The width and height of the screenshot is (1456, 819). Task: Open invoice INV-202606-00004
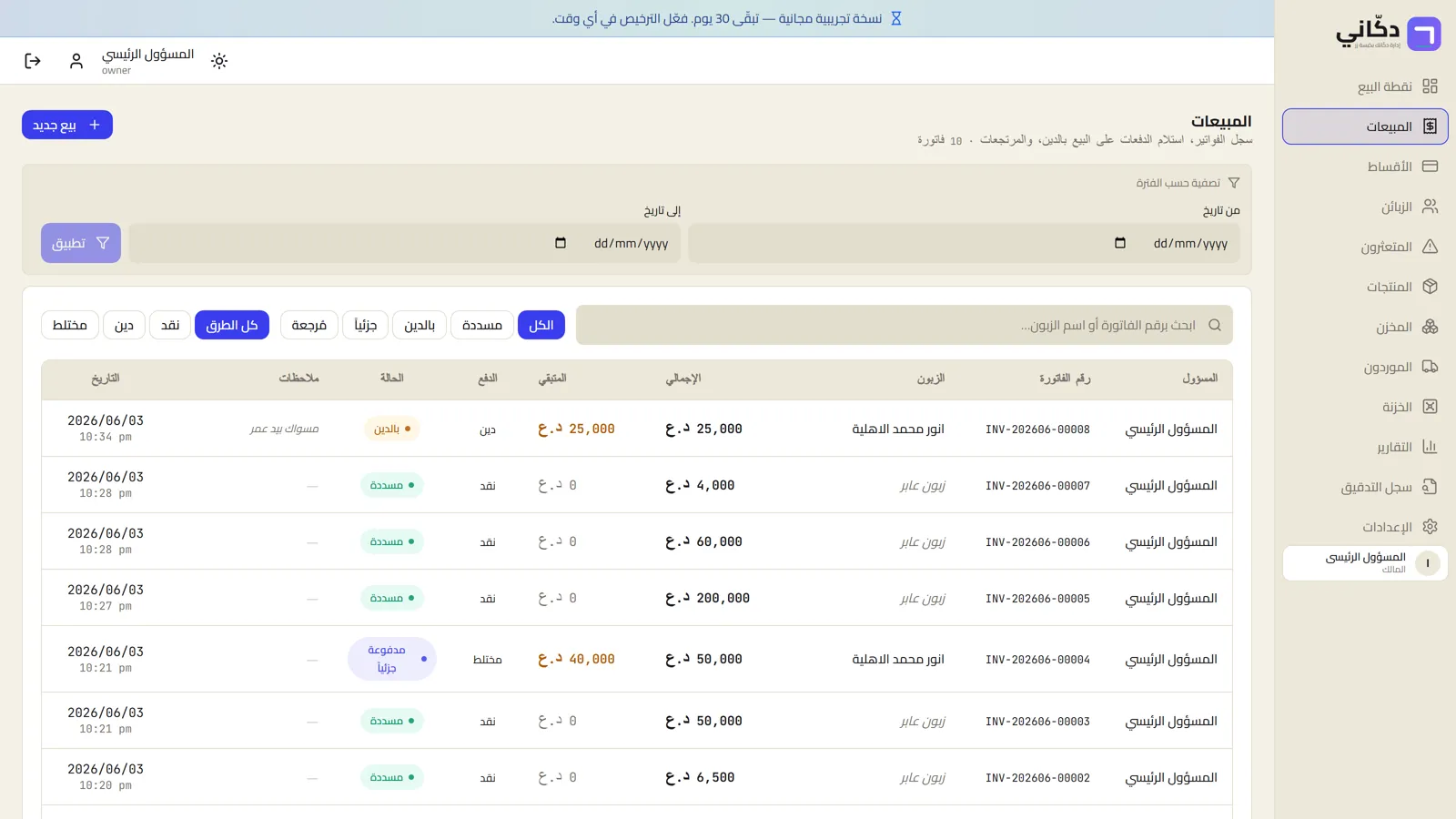1037,660
